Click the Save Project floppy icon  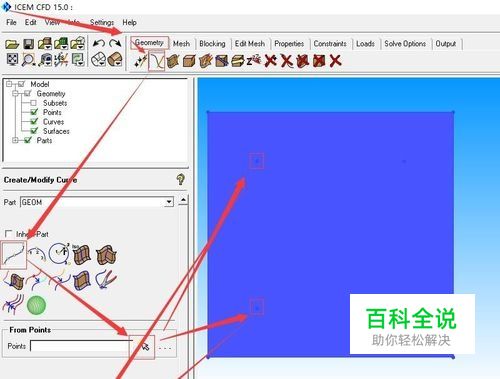pyautogui.click(x=29, y=44)
